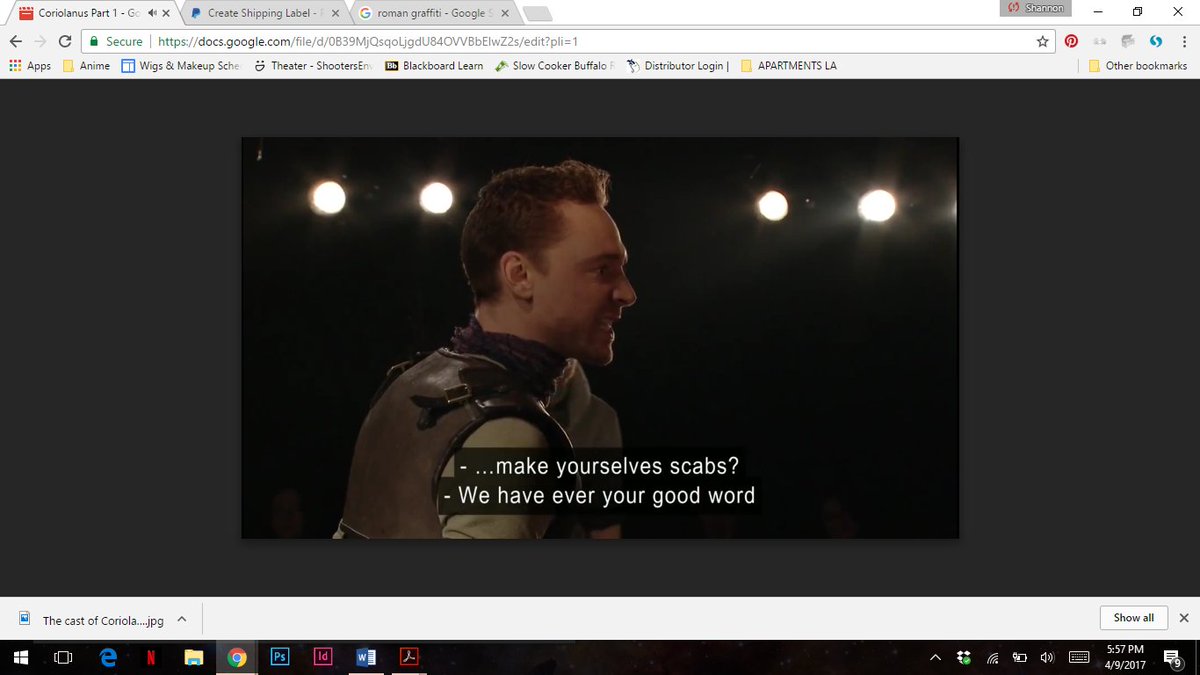Open Distributor Login bookmark

pyautogui.click(x=678, y=66)
